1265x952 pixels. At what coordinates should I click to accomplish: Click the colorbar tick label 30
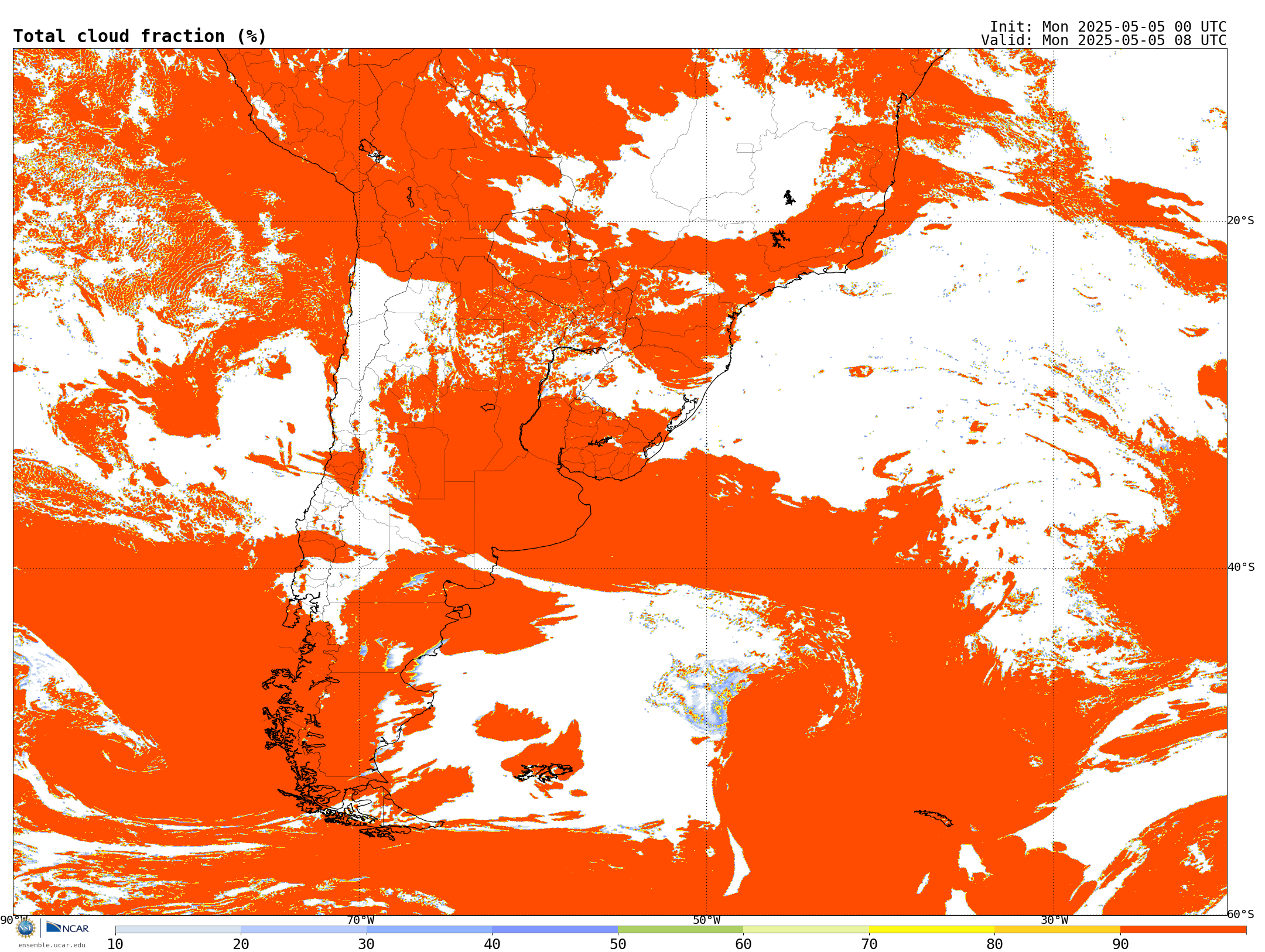pos(367,944)
